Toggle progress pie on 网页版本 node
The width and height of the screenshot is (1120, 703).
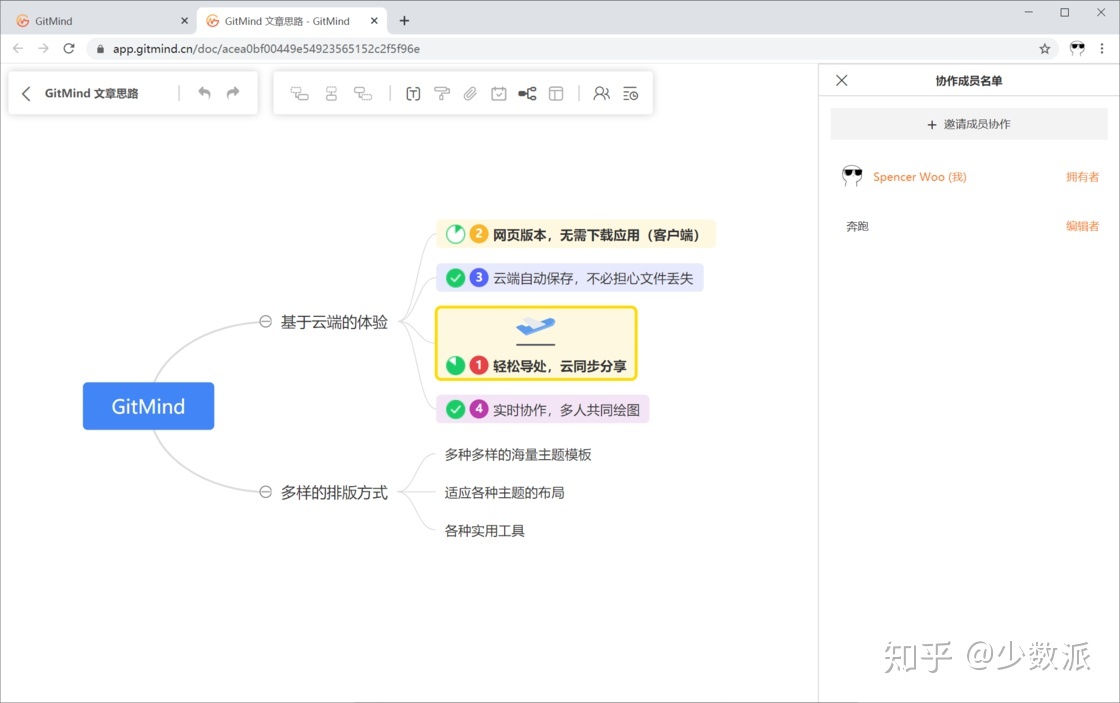click(x=455, y=235)
